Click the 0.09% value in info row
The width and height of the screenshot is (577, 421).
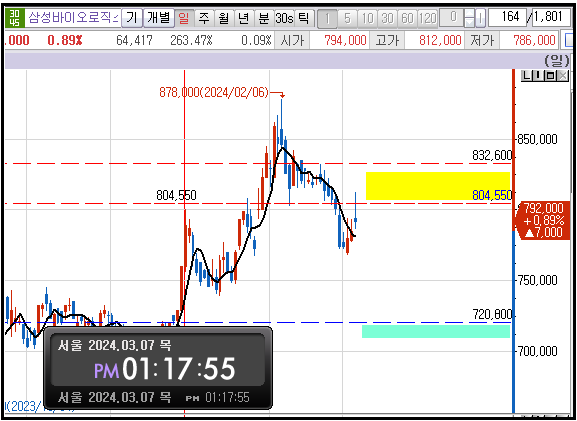point(256,40)
